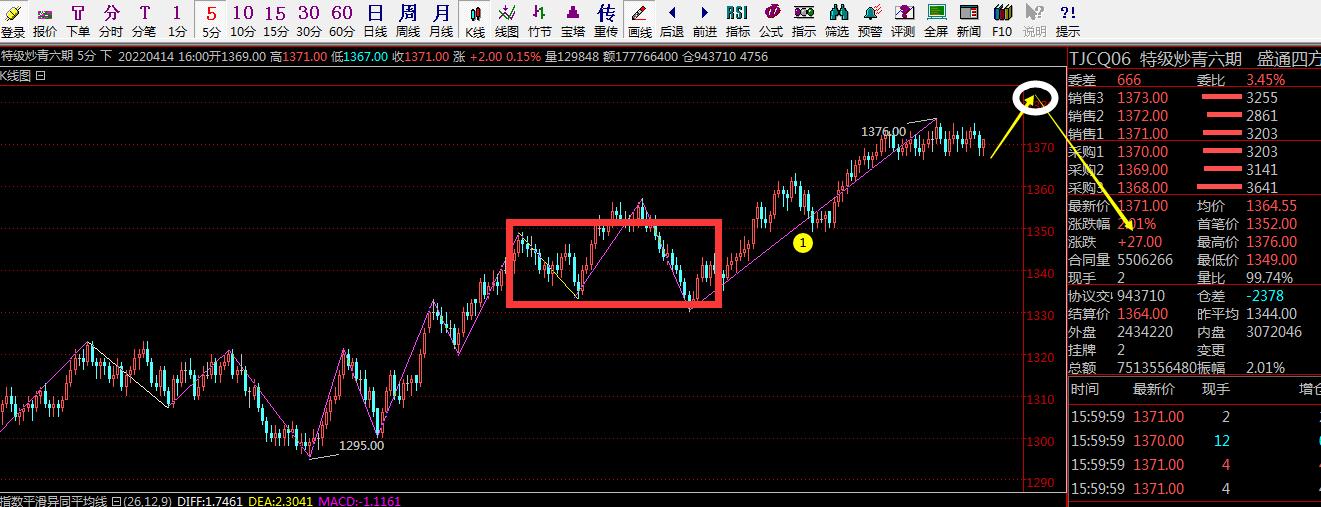This screenshot has width=1321, height=507.
Task: Open the 提示 tips icon
Action: [1068, 20]
